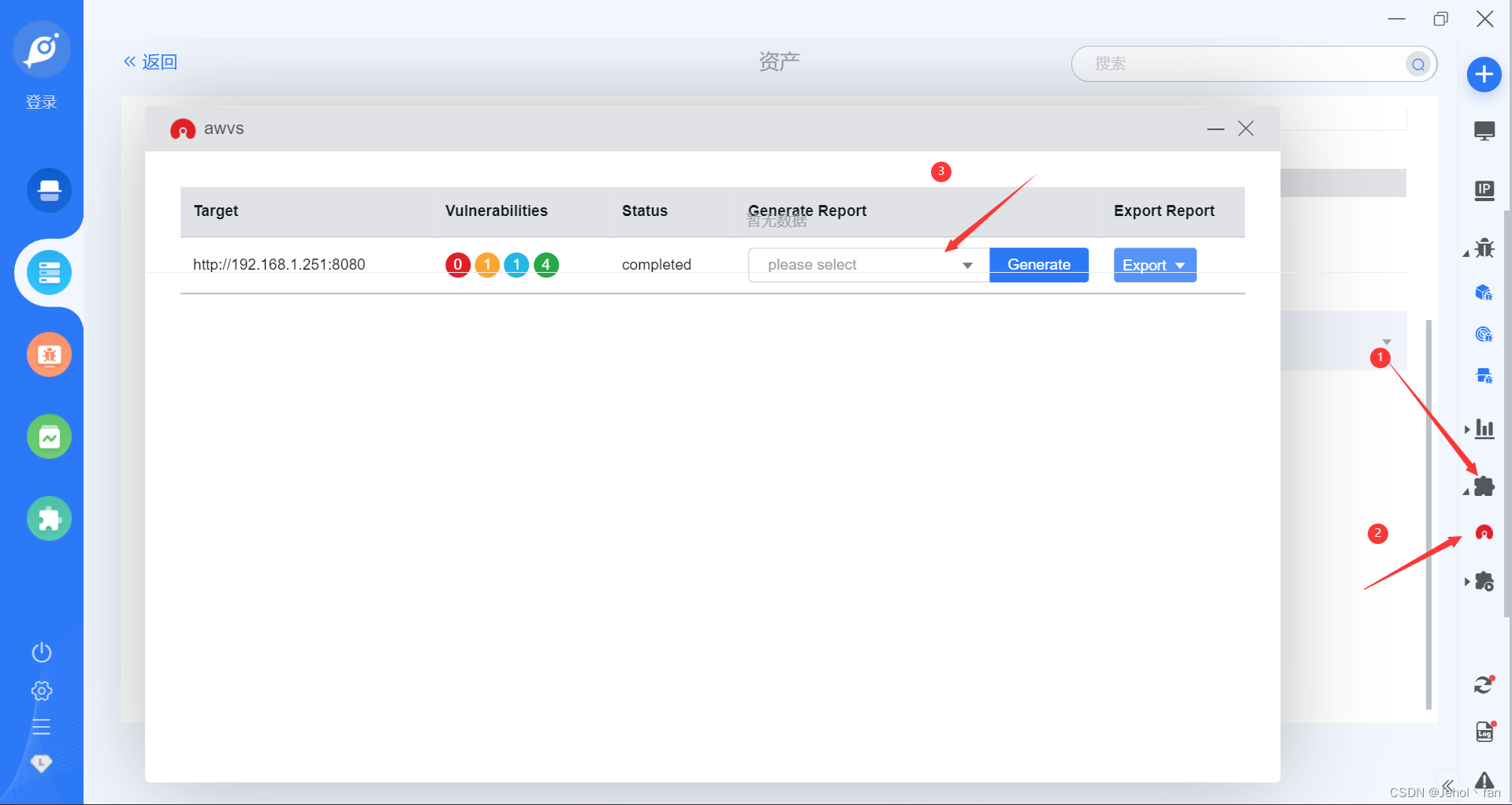Click the Target column header
This screenshot has height=805, width=1512.
pyautogui.click(x=216, y=211)
